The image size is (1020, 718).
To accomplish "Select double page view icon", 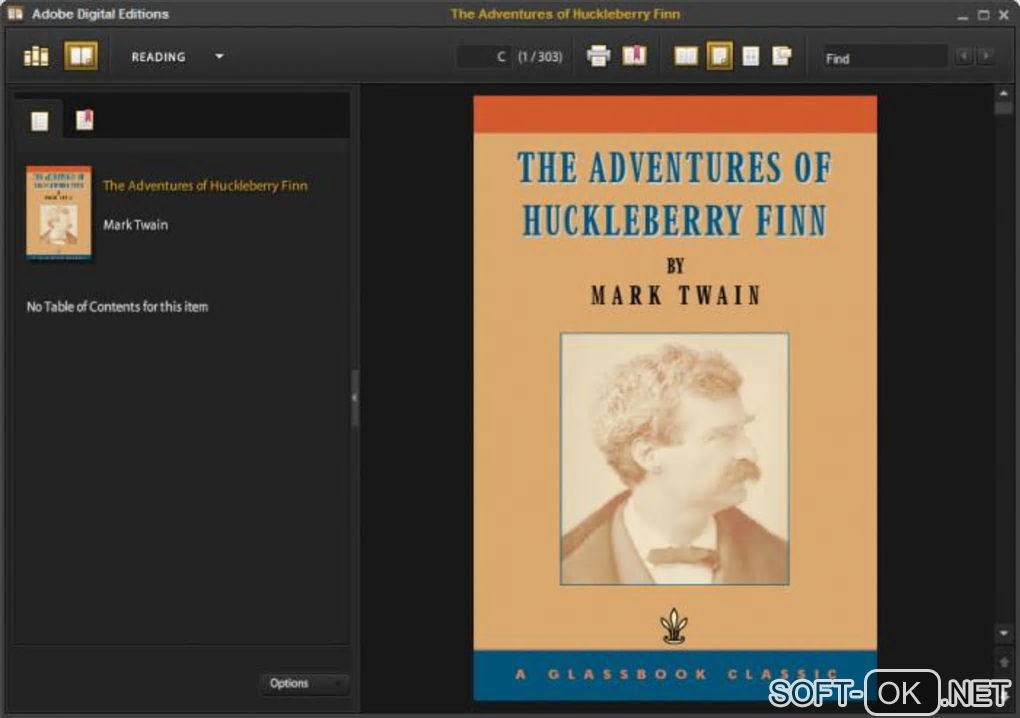I will pyautogui.click(x=686, y=57).
